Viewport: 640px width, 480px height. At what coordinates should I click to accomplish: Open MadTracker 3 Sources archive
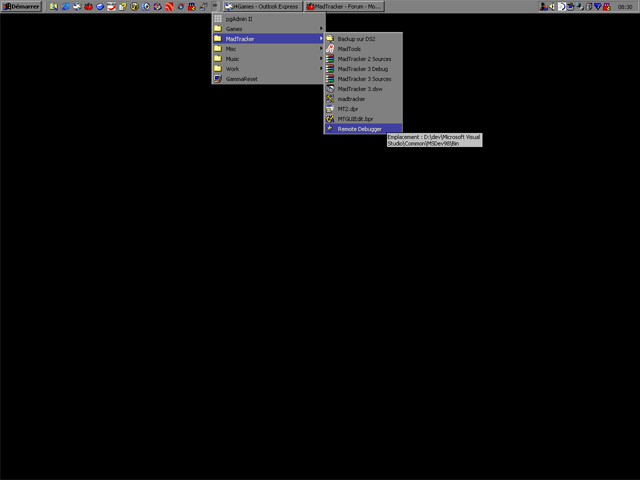[x=363, y=79]
